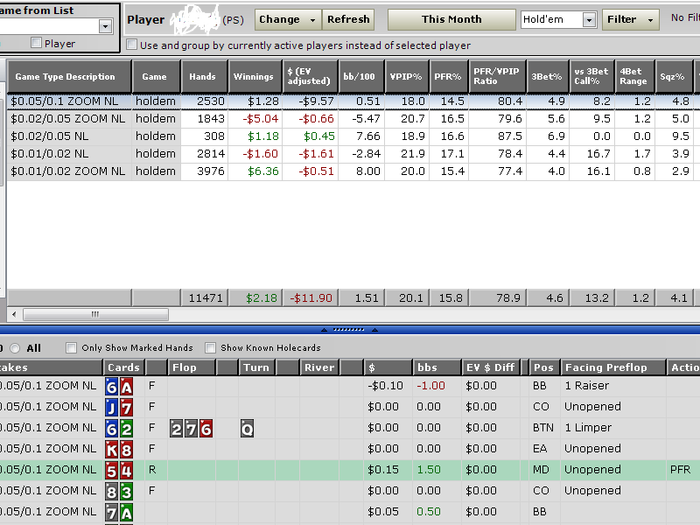Refresh the player report
Viewport: 700px width, 525px height.
click(348, 20)
